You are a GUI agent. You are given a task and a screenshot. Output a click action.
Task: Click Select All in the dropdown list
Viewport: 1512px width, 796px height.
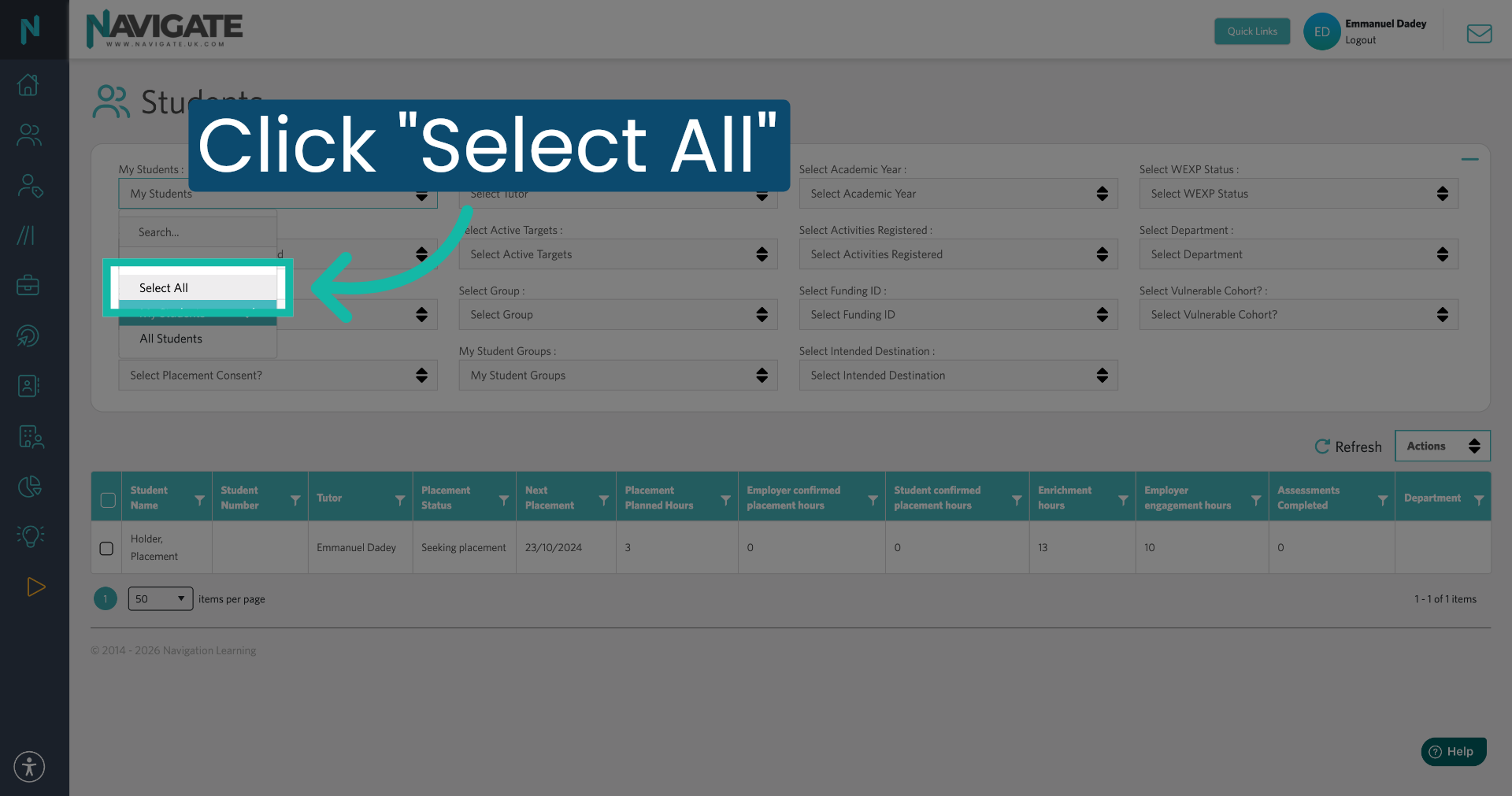click(x=164, y=287)
